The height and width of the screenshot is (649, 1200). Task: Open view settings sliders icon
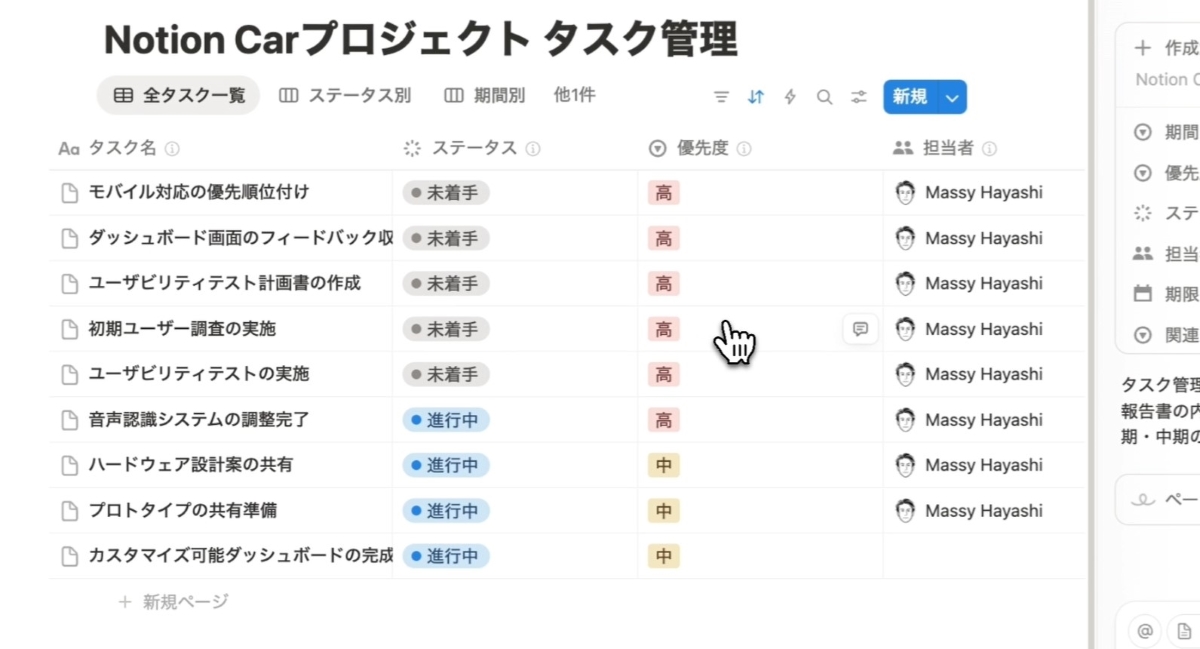point(859,97)
